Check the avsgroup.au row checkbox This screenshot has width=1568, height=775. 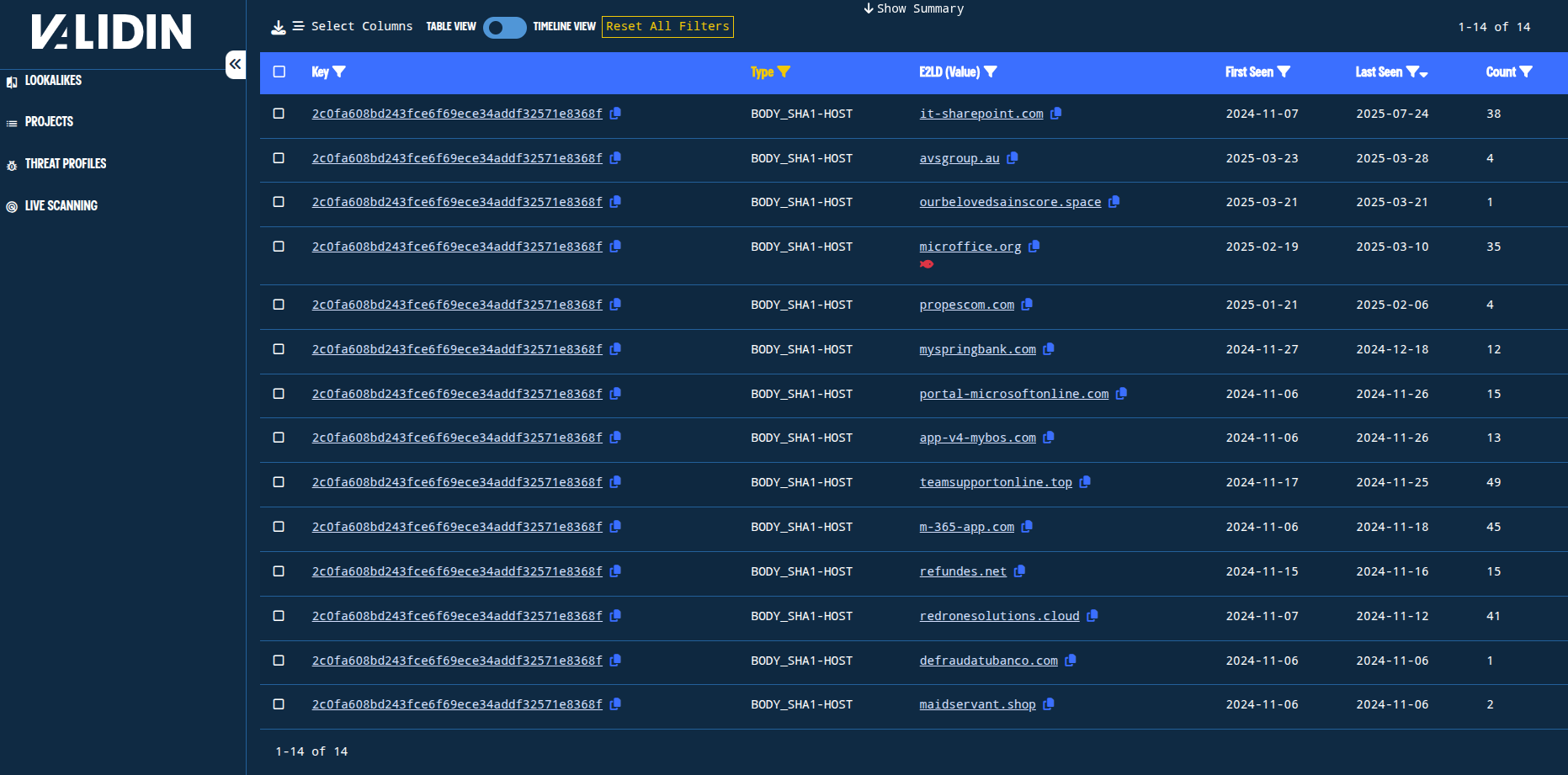[279, 158]
